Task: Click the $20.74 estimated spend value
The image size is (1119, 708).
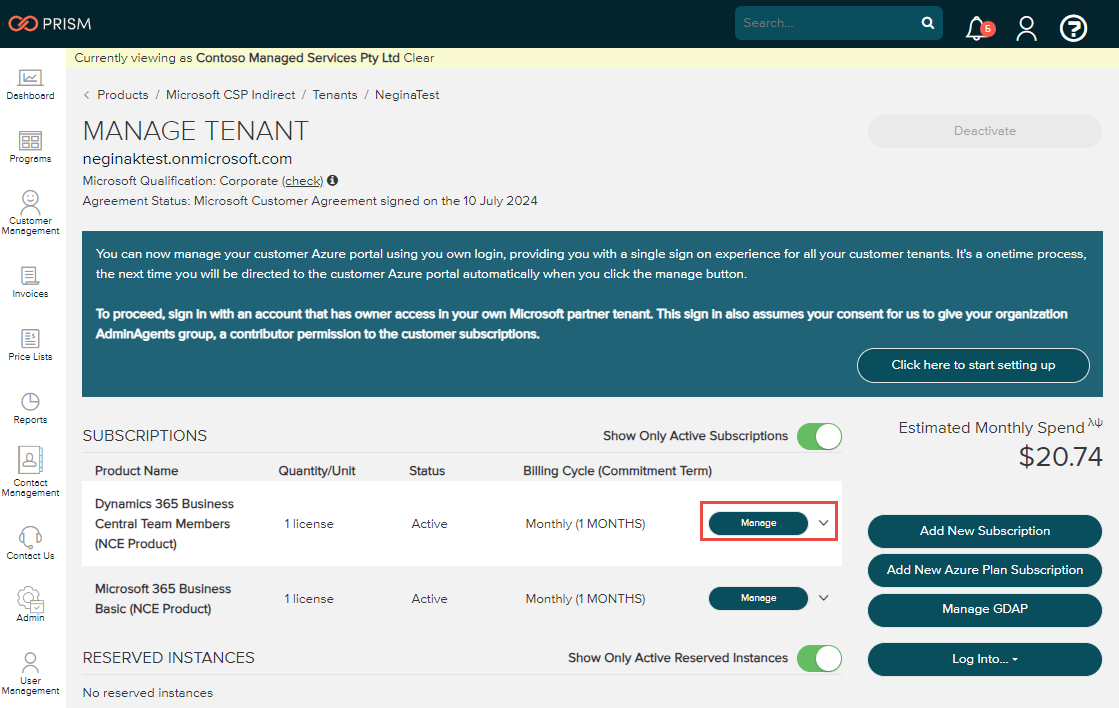Action: 1060,457
